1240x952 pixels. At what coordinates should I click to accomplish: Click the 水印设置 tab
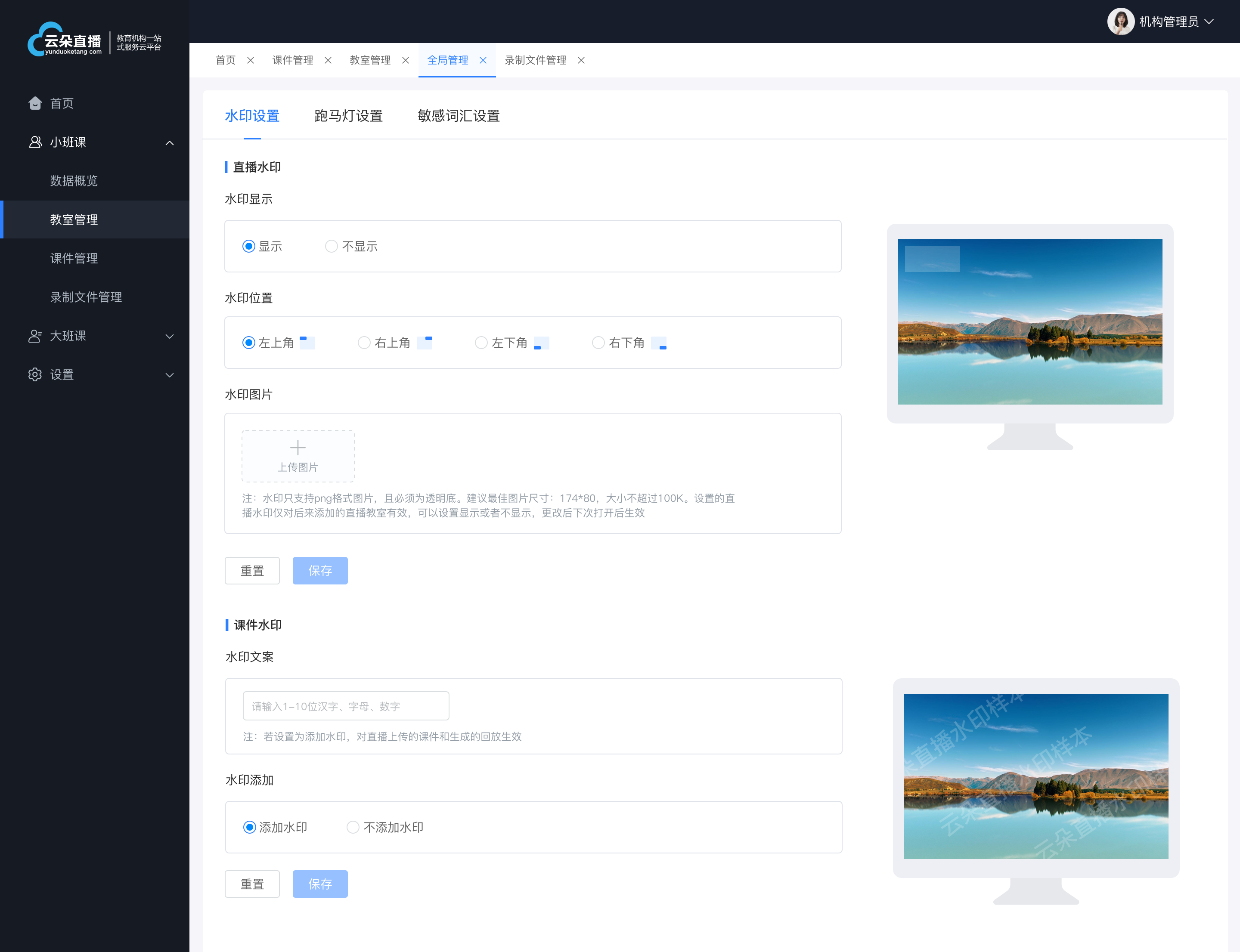254,115
